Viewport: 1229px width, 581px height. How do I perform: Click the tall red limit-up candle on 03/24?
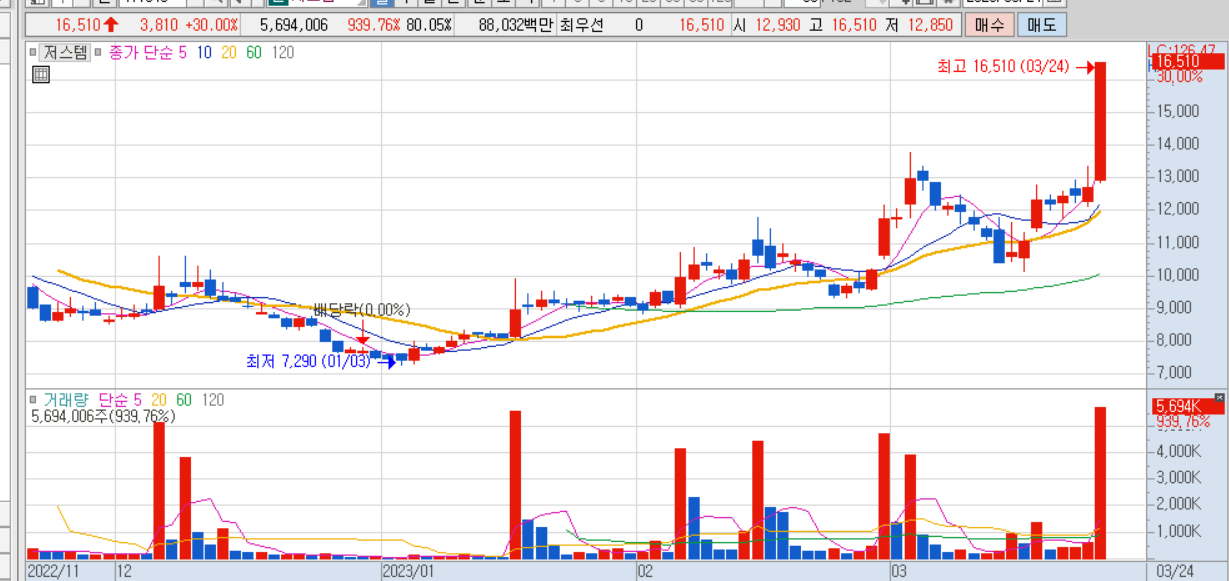click(1100, 121)
